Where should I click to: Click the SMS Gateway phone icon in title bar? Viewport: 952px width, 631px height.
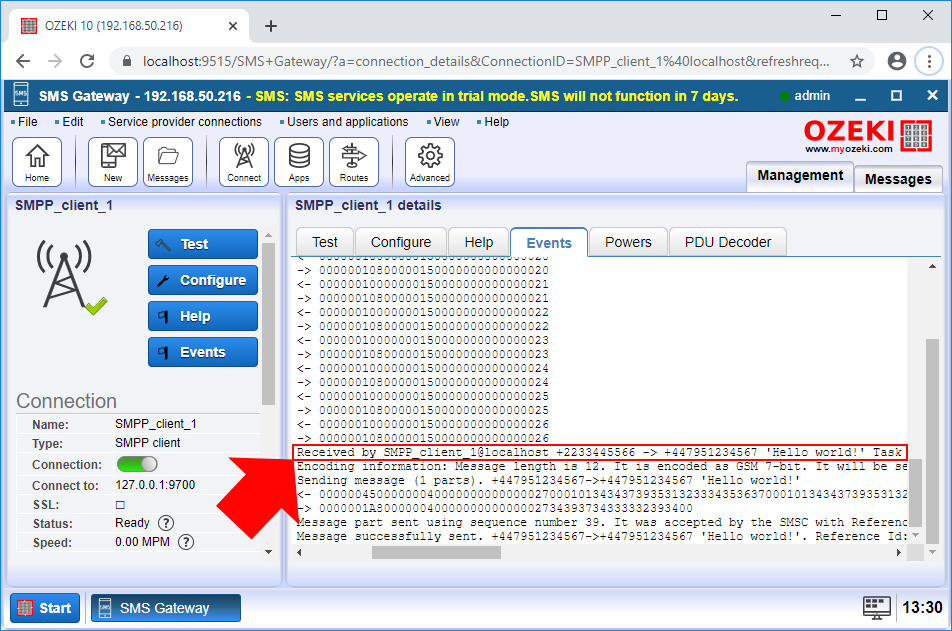click(21, 95)
